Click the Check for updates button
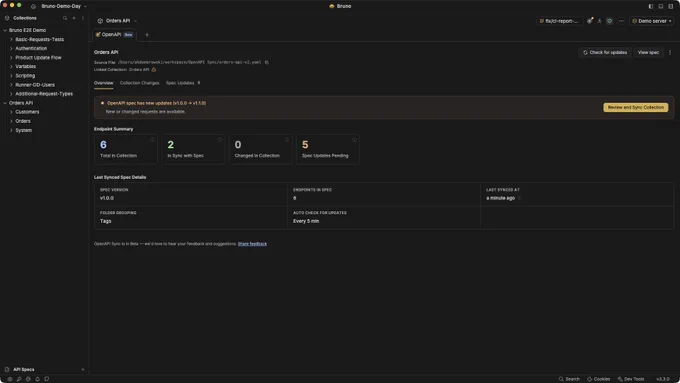 605,52
